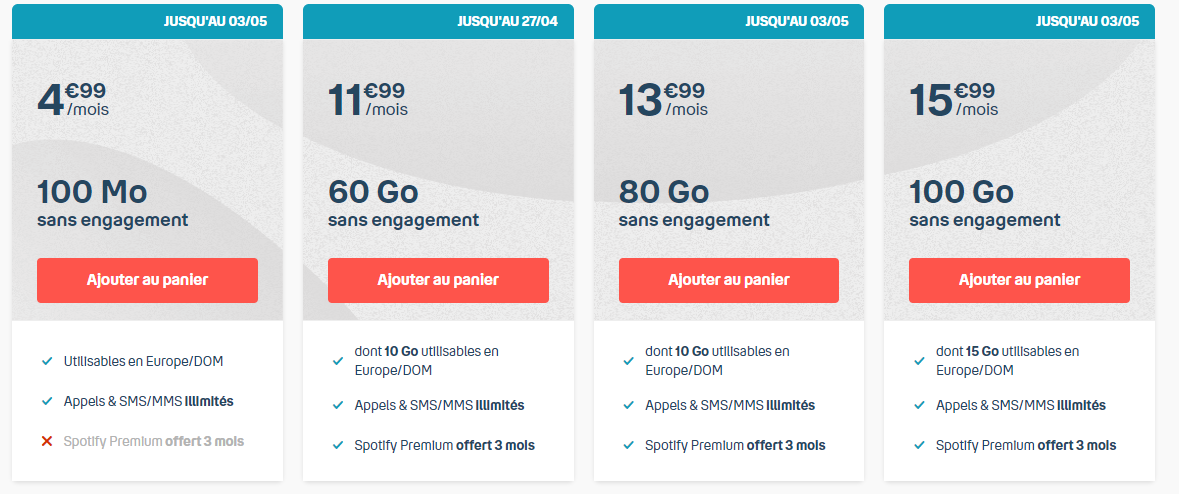The image size is (1179, 494).
Task: Click 'JUSQU'AU 03/05' banner on 100 Mo plan
Action: pyautogui.click(x=216, y=21)
